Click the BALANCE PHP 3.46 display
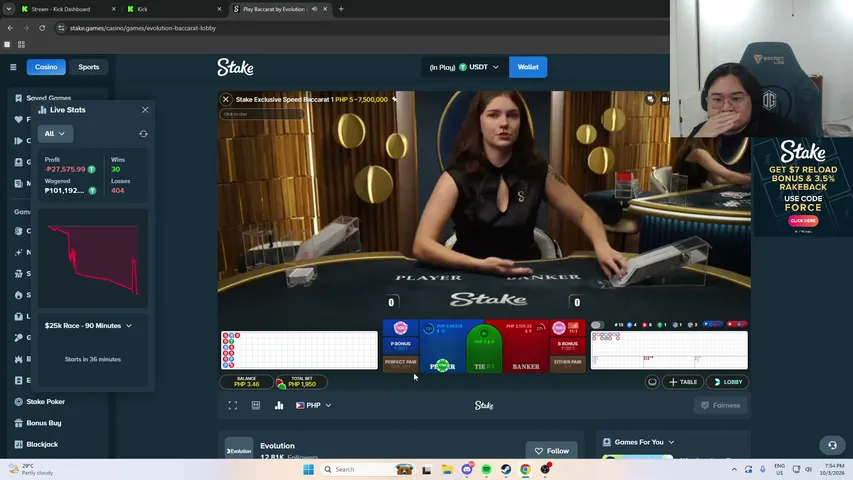The image size is (853, 480). (x=246, y=382)
